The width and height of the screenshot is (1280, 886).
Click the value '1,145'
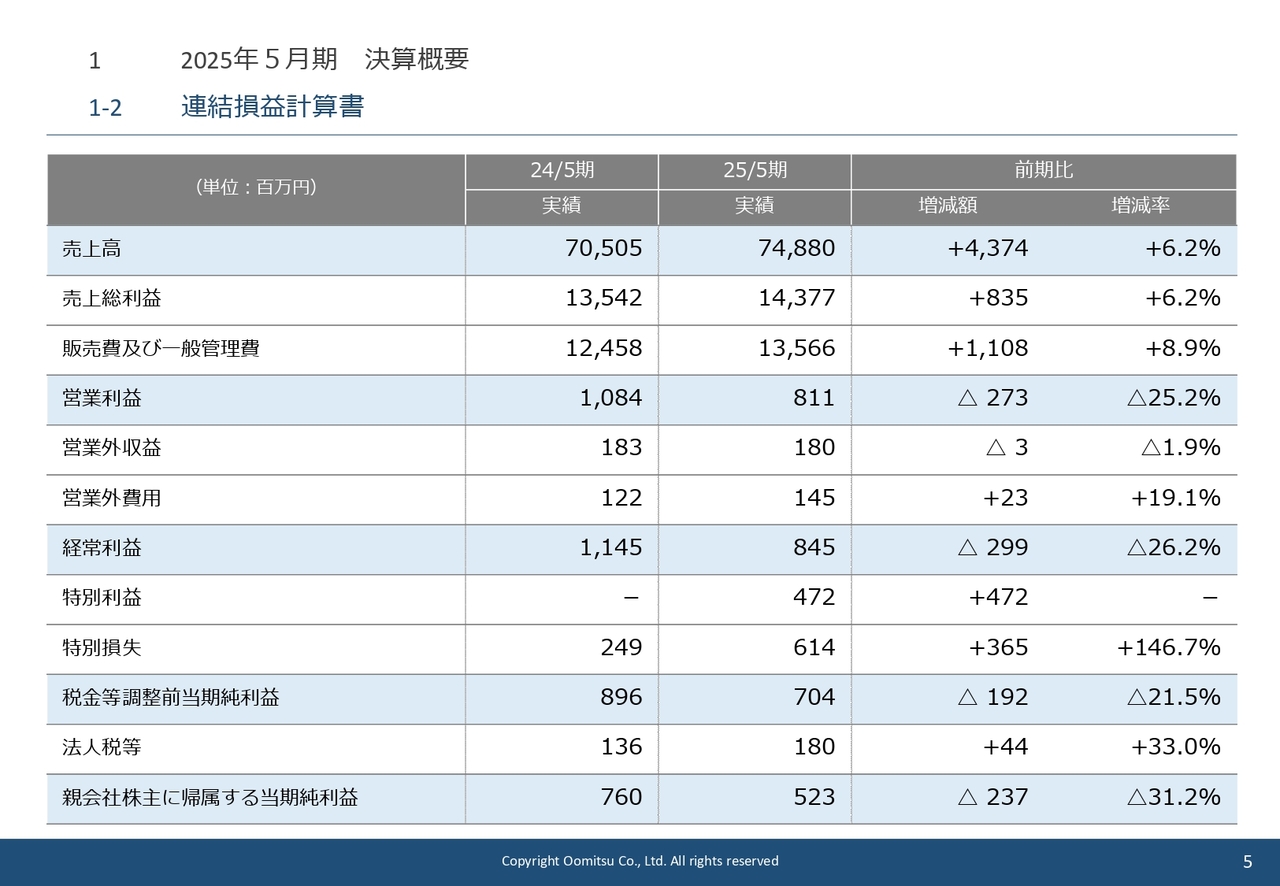[x=611, y=547]
